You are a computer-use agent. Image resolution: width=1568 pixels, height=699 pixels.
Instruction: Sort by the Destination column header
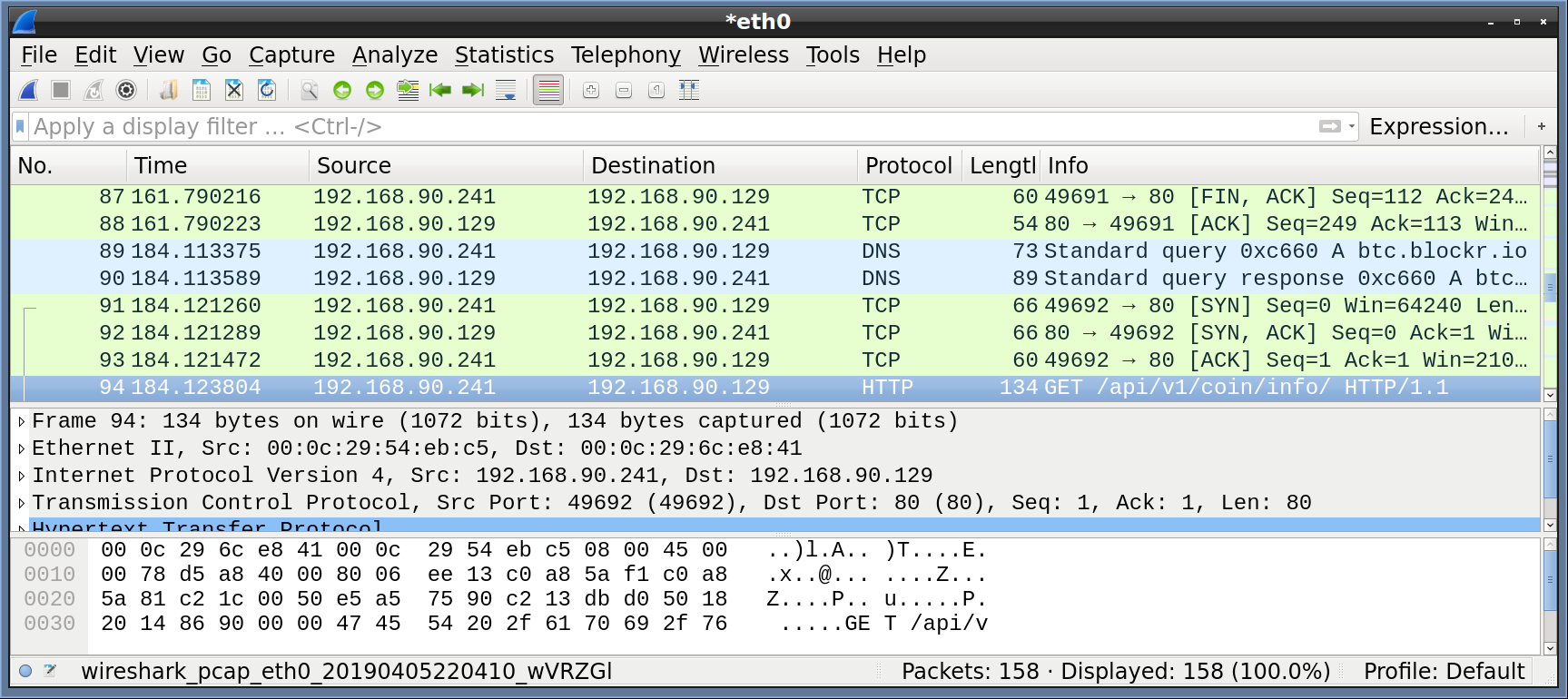coord(720,165)
